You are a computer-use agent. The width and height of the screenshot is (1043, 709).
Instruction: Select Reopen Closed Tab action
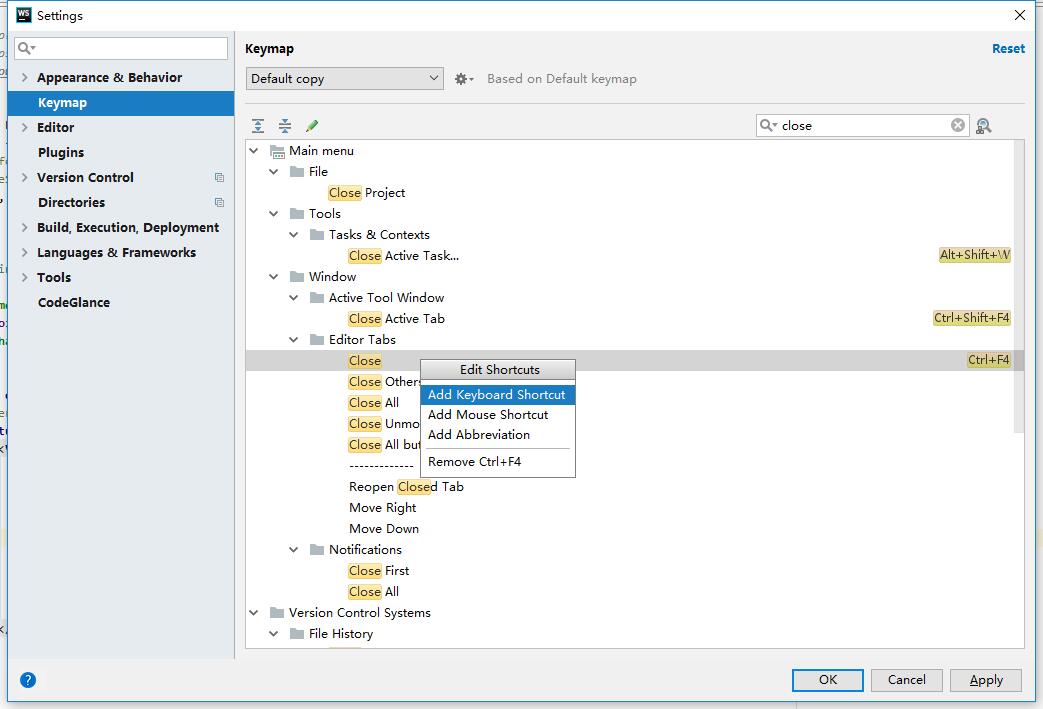406,487
